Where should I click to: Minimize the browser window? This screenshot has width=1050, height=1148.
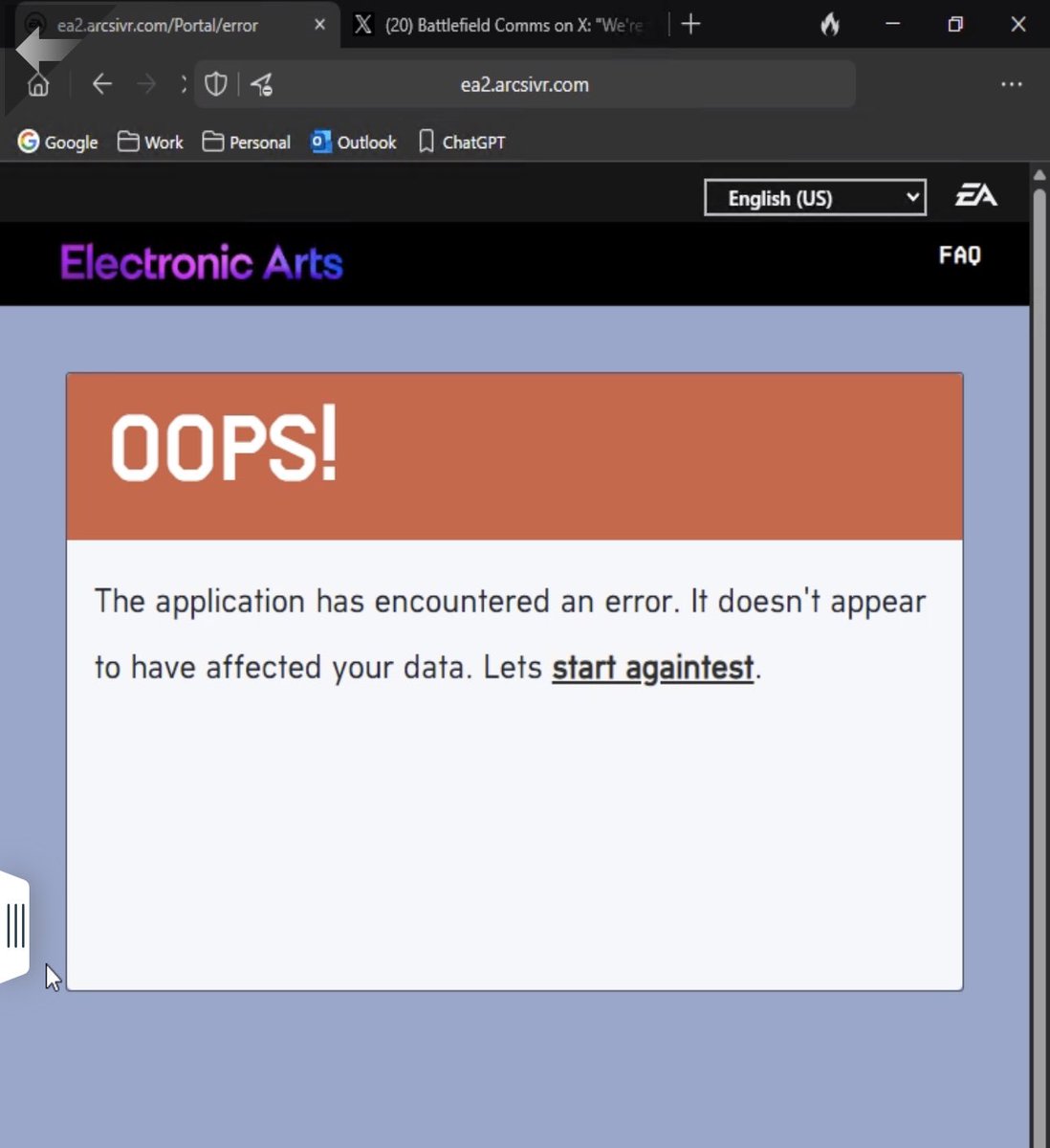(893, 24)
